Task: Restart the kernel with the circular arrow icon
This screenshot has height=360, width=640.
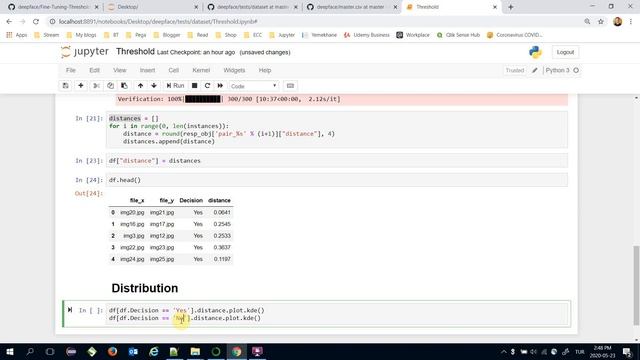Action: pyautogui.click(x=207, y=86)
